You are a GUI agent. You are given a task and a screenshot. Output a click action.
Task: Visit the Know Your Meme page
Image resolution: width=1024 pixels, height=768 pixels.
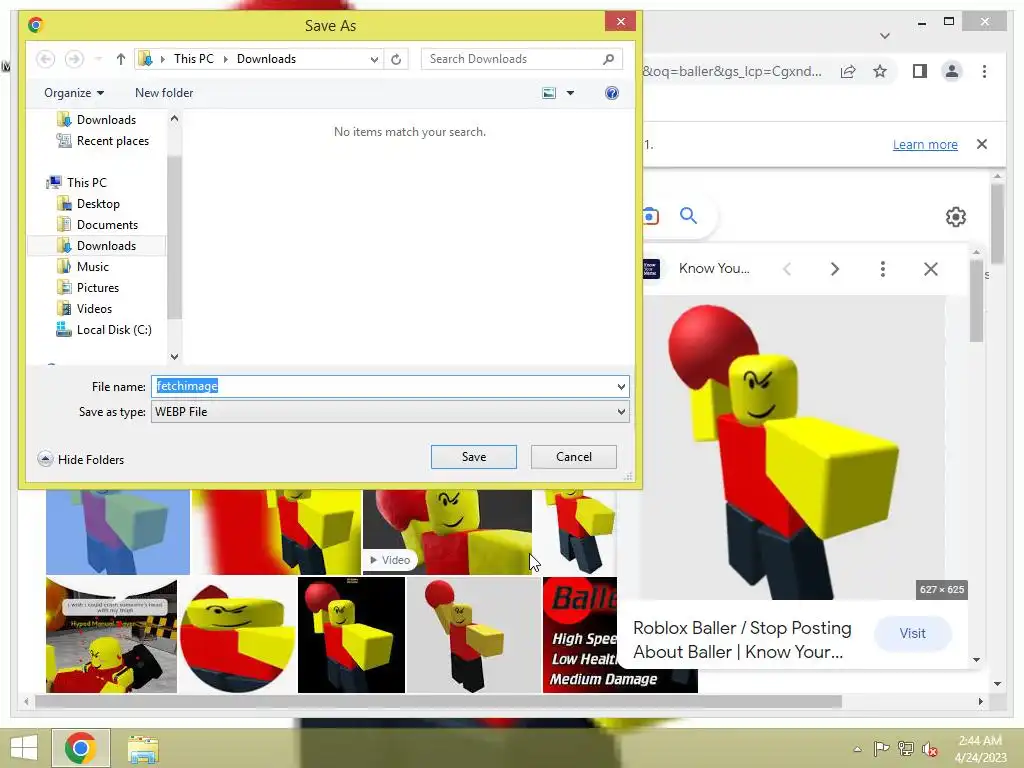click(x=912, y=633)
